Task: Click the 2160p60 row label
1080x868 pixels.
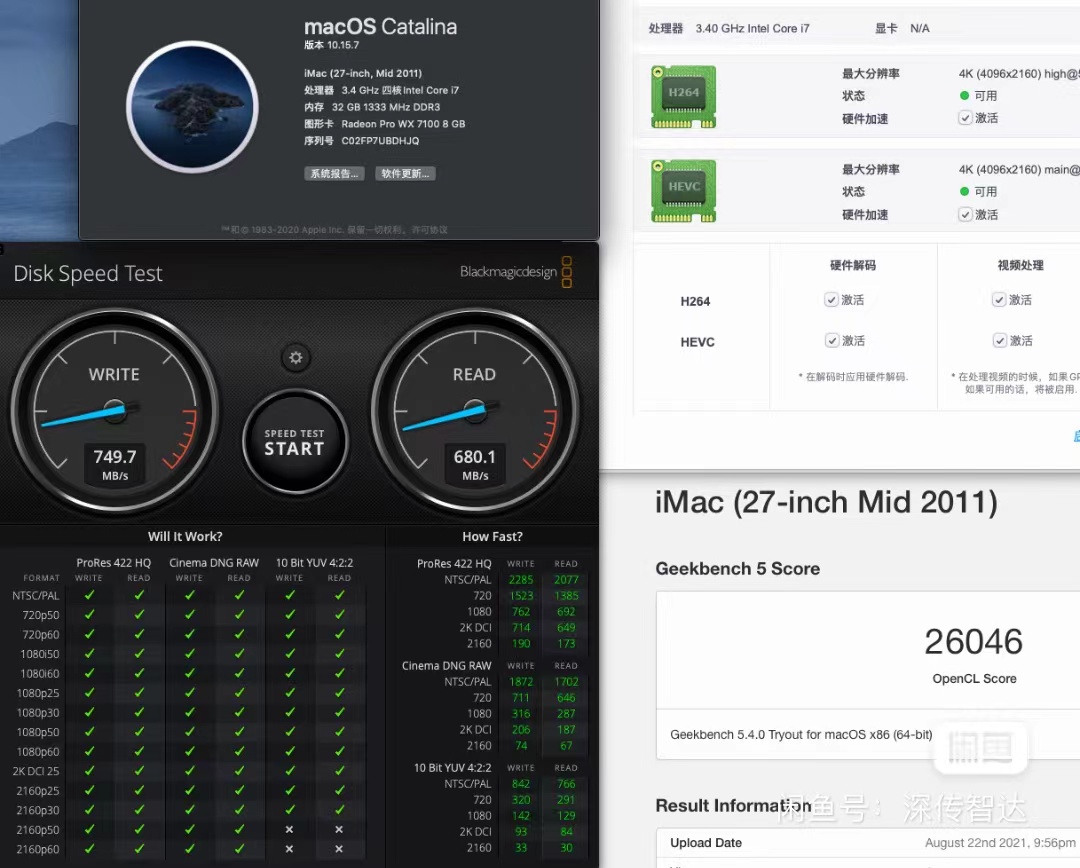Action: coord(38,849)
